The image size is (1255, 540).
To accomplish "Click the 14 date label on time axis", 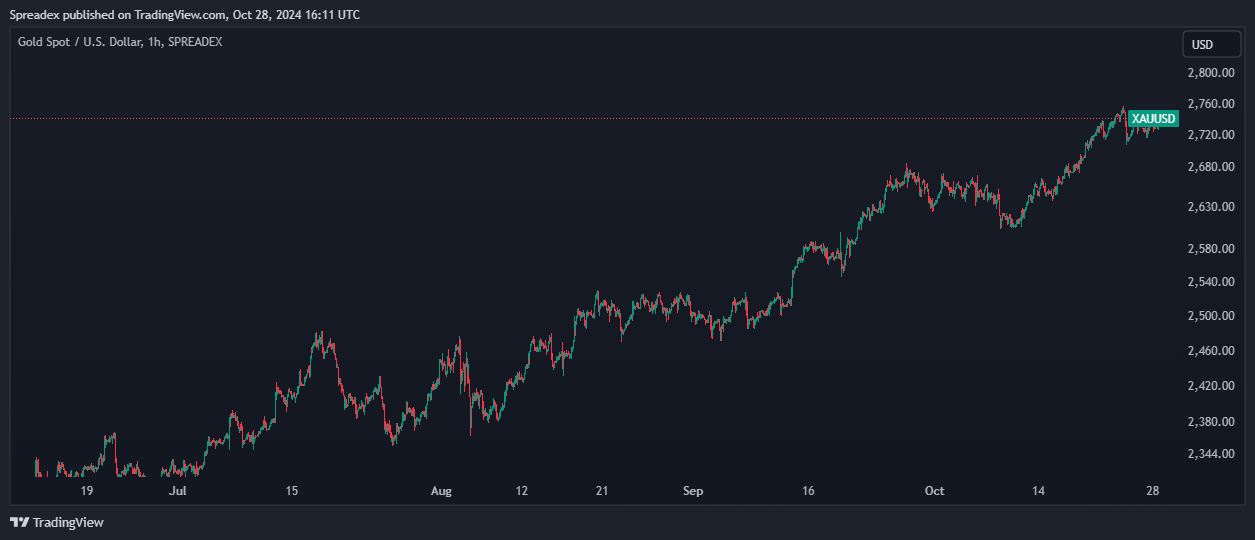I will [1039, 491].
